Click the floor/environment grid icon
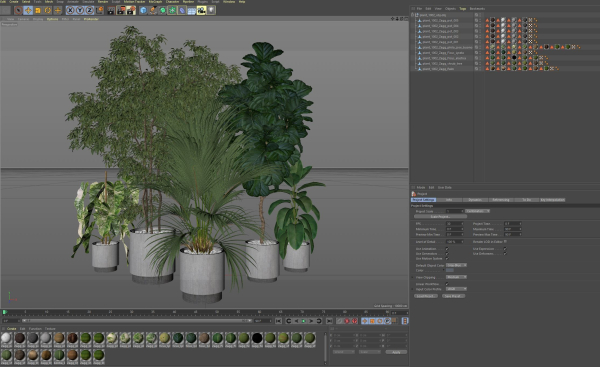Screen dimensions: 600x367 (192, 10)
